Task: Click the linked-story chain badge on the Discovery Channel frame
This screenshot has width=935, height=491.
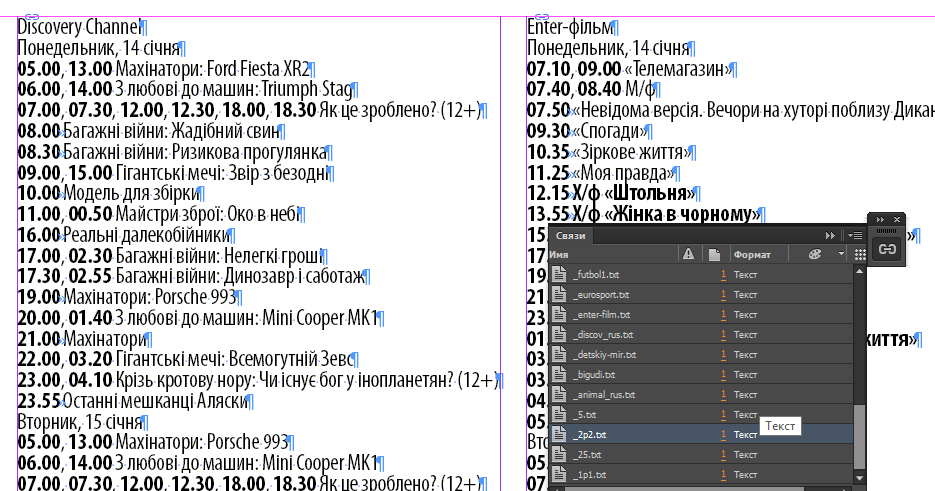Action: coord(32,17)
